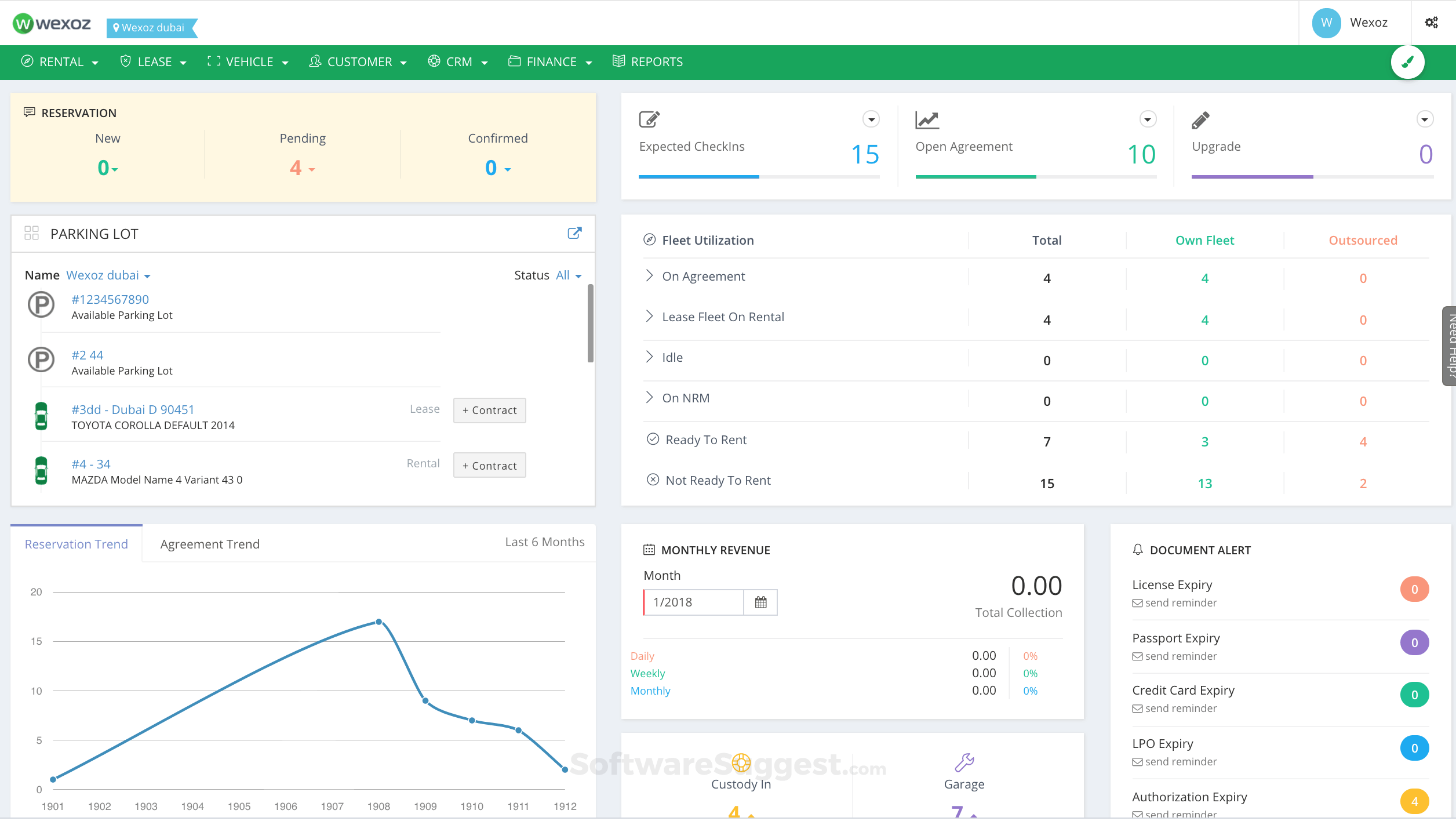Click the month input field showing 1/2018
This screenshot has height=821, width=1456.
(693, 602)
